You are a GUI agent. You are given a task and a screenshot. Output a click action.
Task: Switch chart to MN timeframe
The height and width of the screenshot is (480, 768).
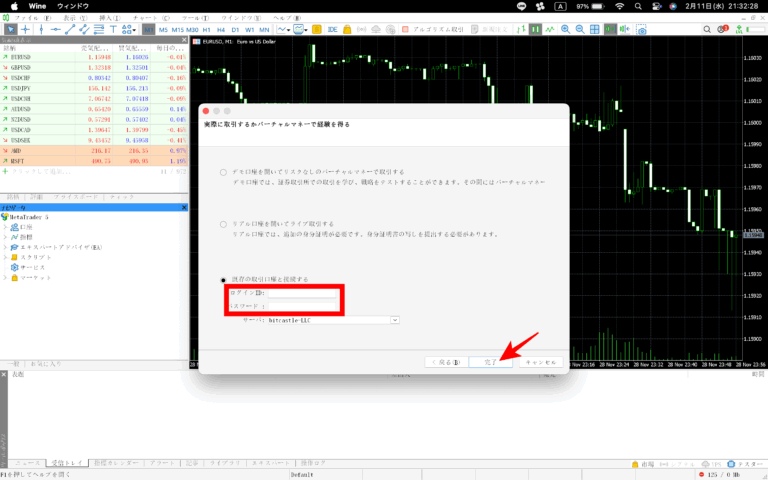click(x=264, y=29)
